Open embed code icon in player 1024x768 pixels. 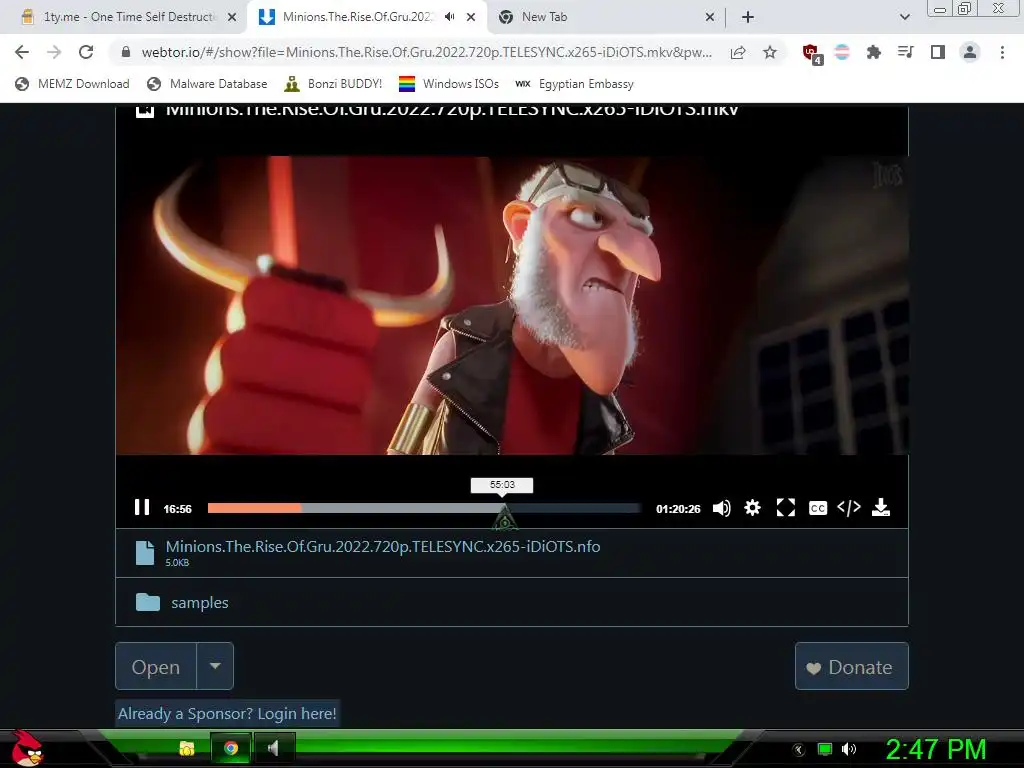click(x=849, y=507)
